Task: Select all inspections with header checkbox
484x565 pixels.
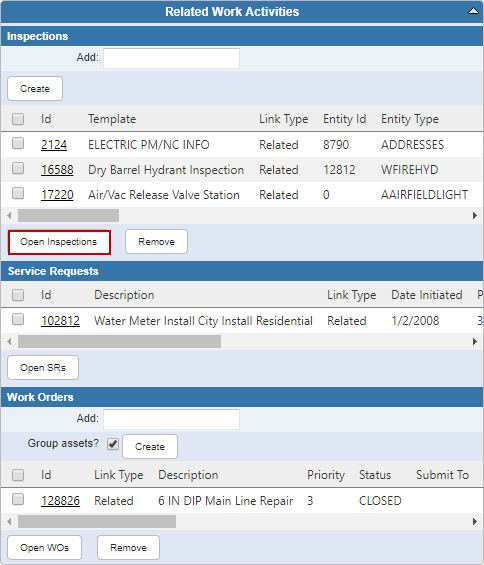Action: point(18,119)
